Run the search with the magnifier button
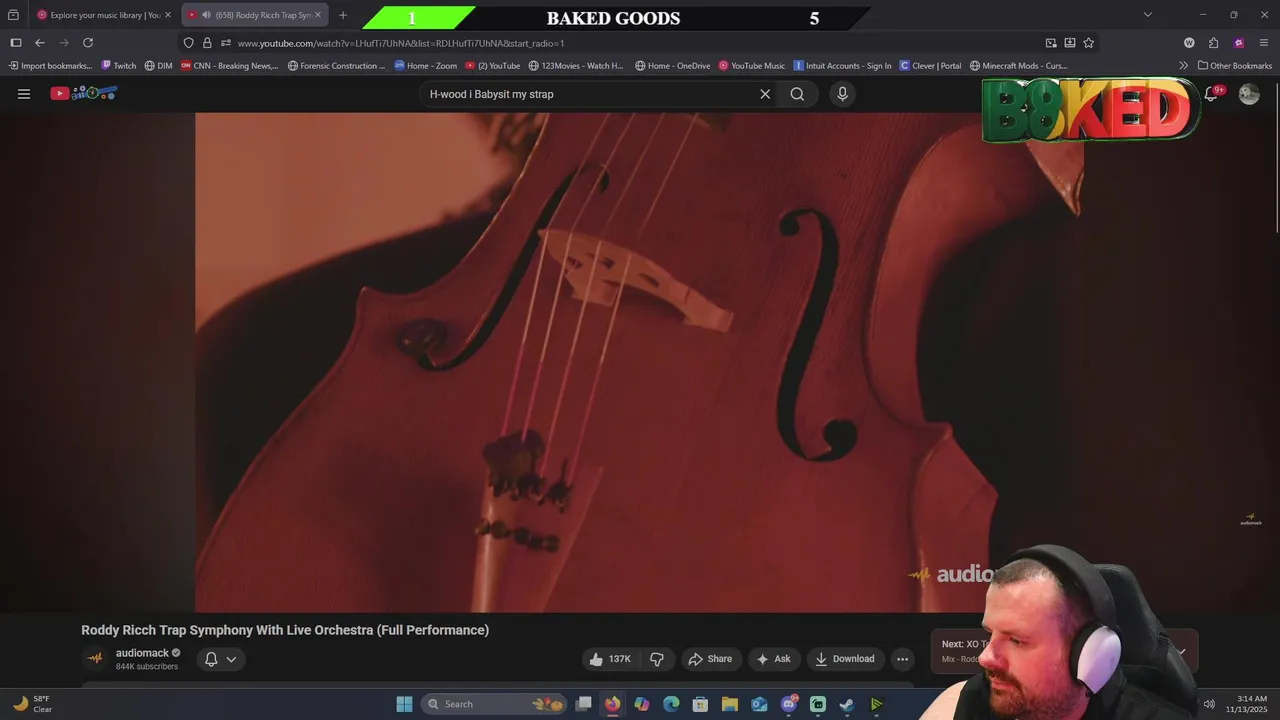The width and height of the screenshot is (1280, 720). point(797,94)
